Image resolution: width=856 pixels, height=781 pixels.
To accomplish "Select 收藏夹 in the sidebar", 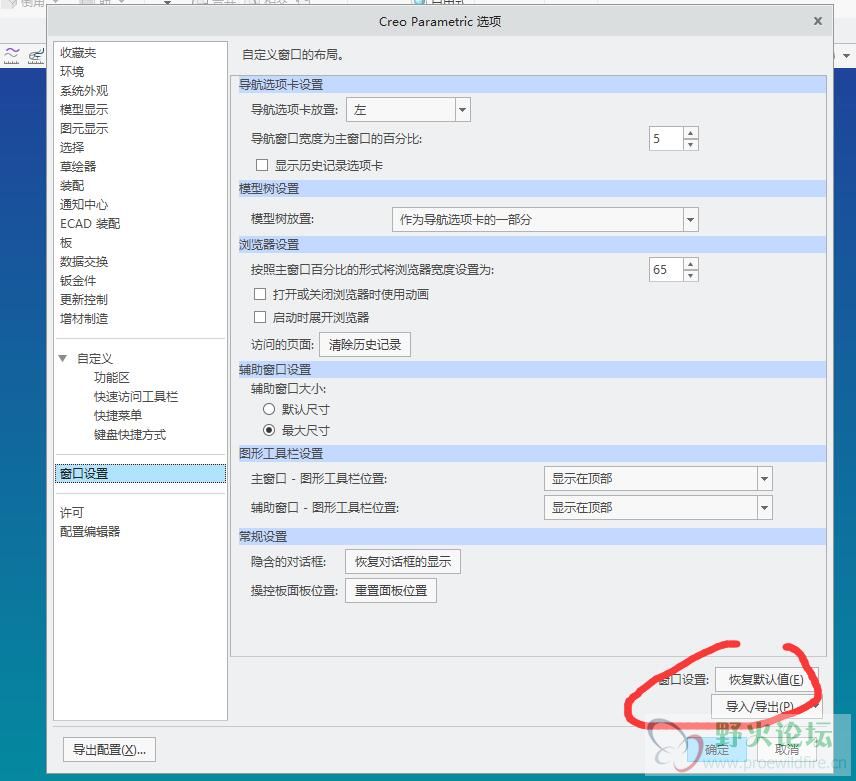I will tap(78, 53).
